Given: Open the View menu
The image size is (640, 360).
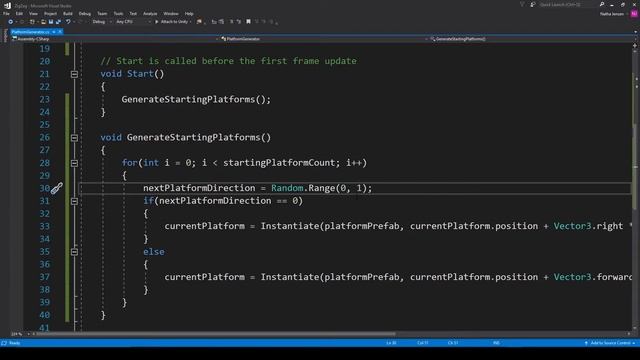Looking at the screenshot, I should (x=33, y=13).
